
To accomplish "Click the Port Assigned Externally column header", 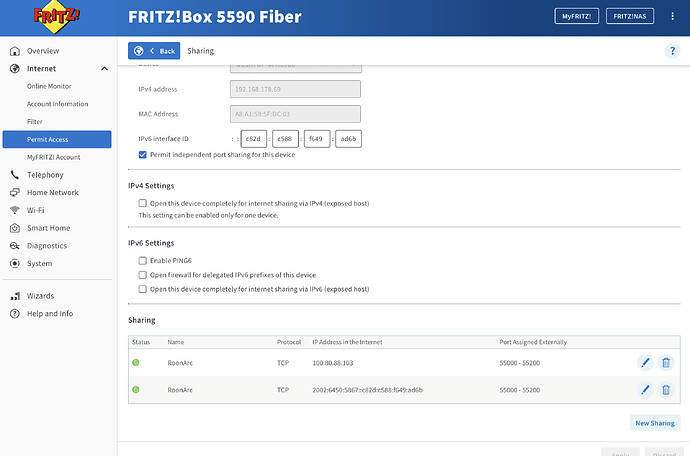I will pos(533,342).
